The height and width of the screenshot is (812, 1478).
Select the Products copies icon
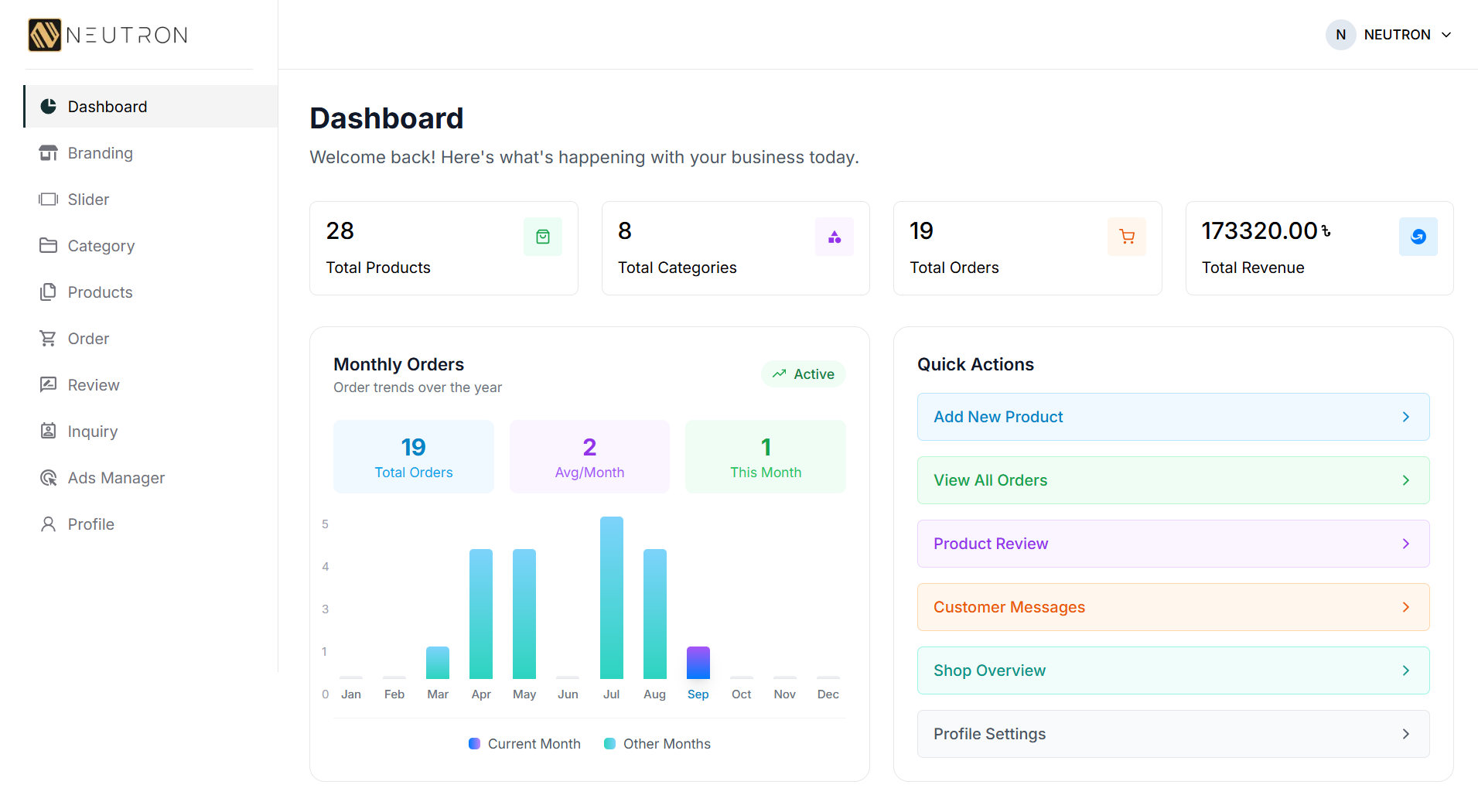tap(48, 292)
